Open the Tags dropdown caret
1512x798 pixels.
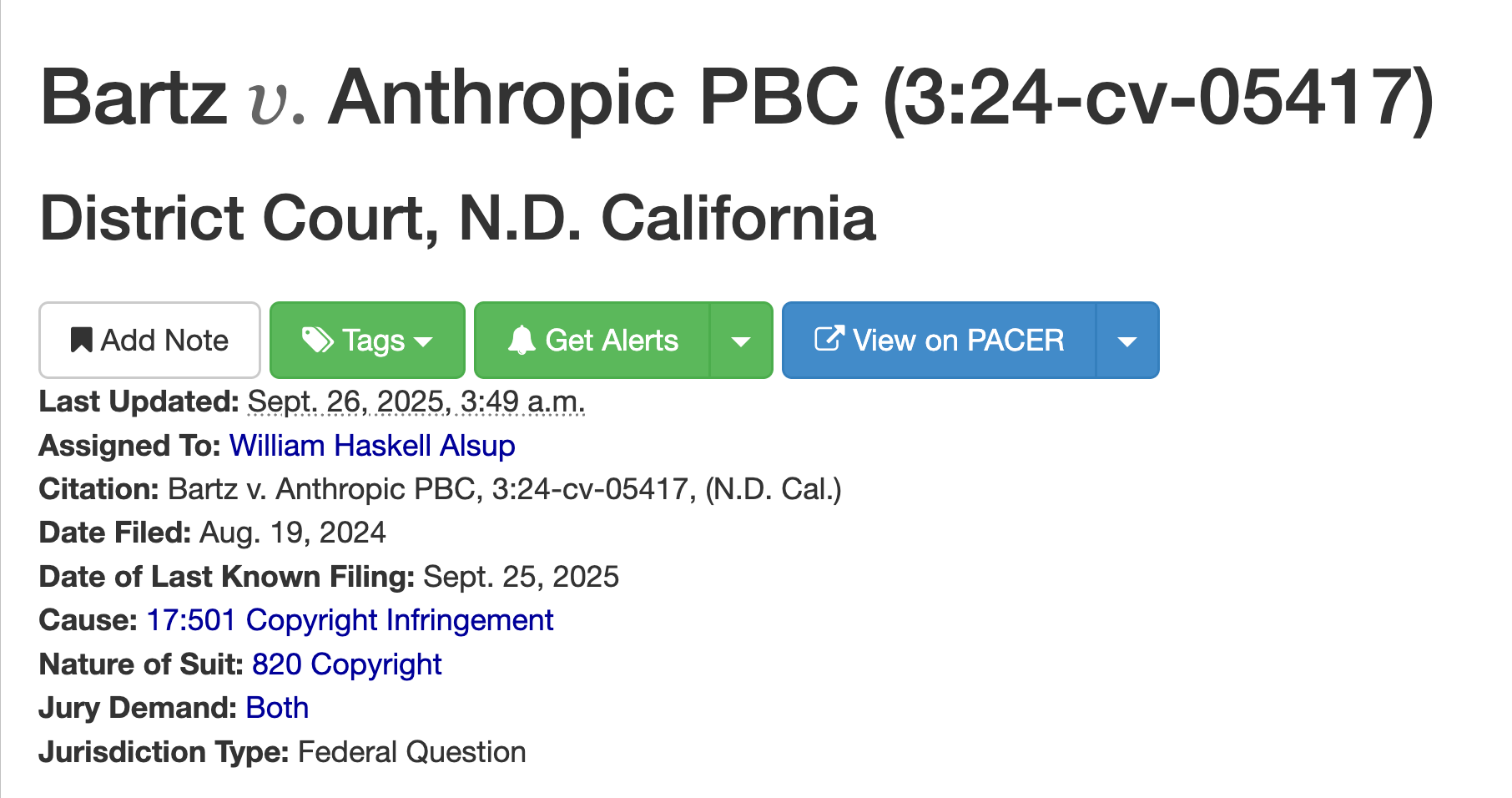(x=424, y=341)
